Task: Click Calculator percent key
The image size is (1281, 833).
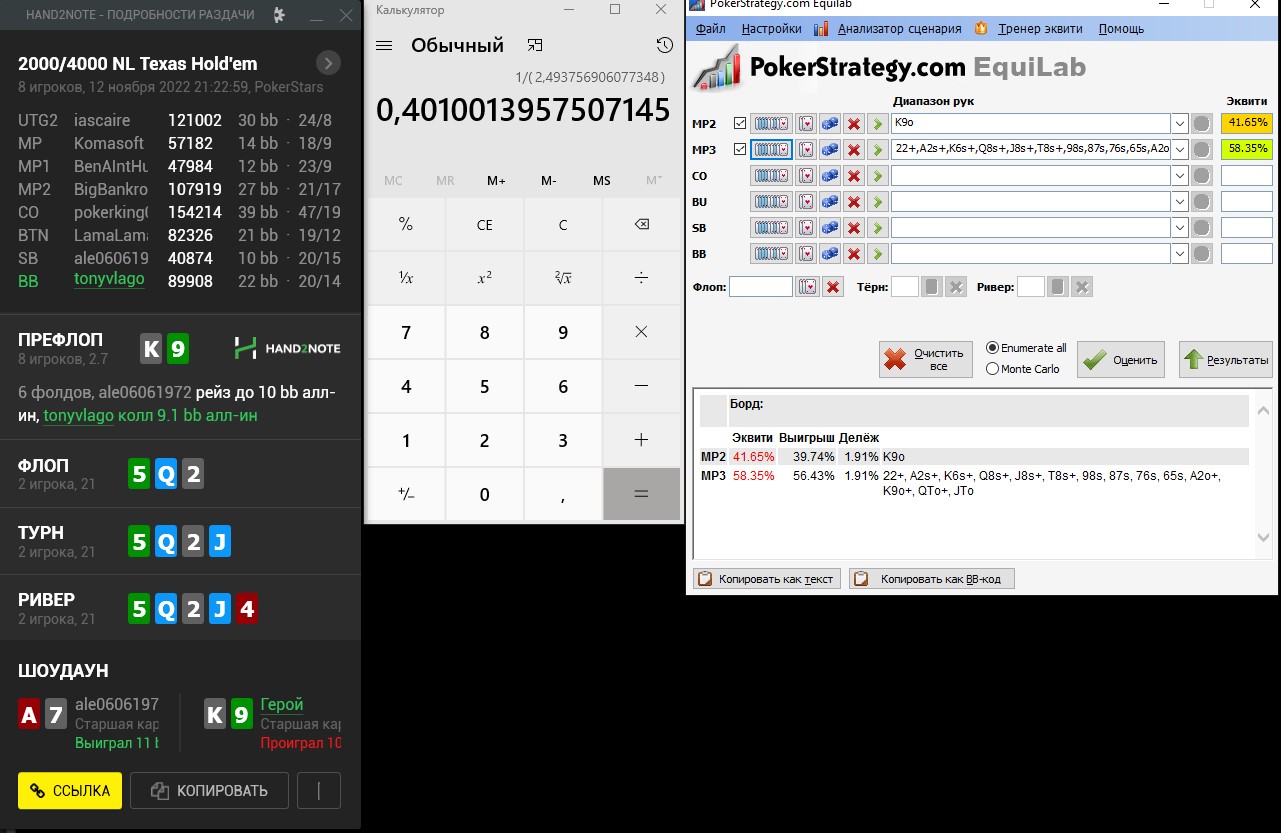Action: point(406,225)
